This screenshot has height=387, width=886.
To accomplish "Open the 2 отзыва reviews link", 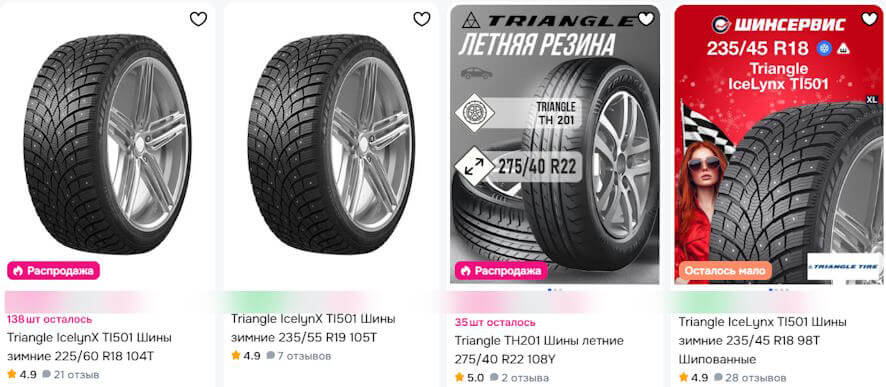I will coord(520,378).
